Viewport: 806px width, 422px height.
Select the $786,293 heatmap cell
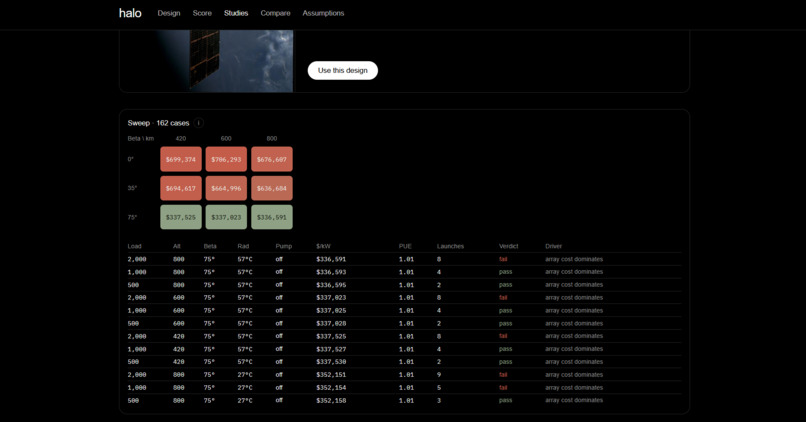point(226,159)
